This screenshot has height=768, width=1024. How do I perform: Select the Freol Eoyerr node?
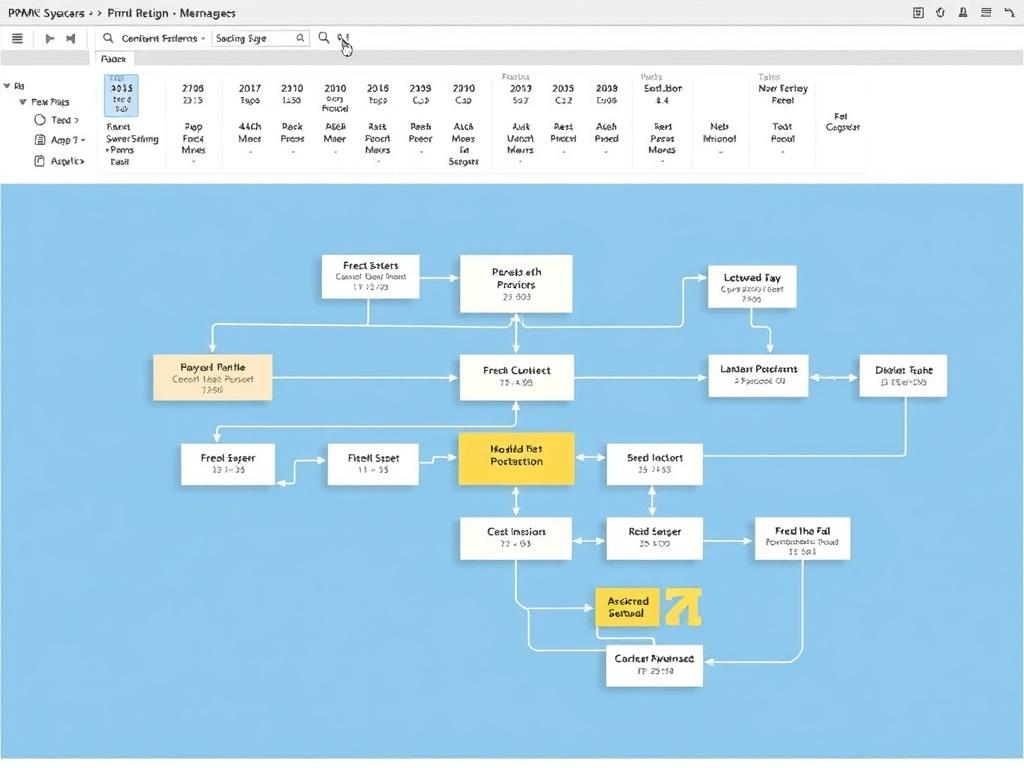[227, 464]
